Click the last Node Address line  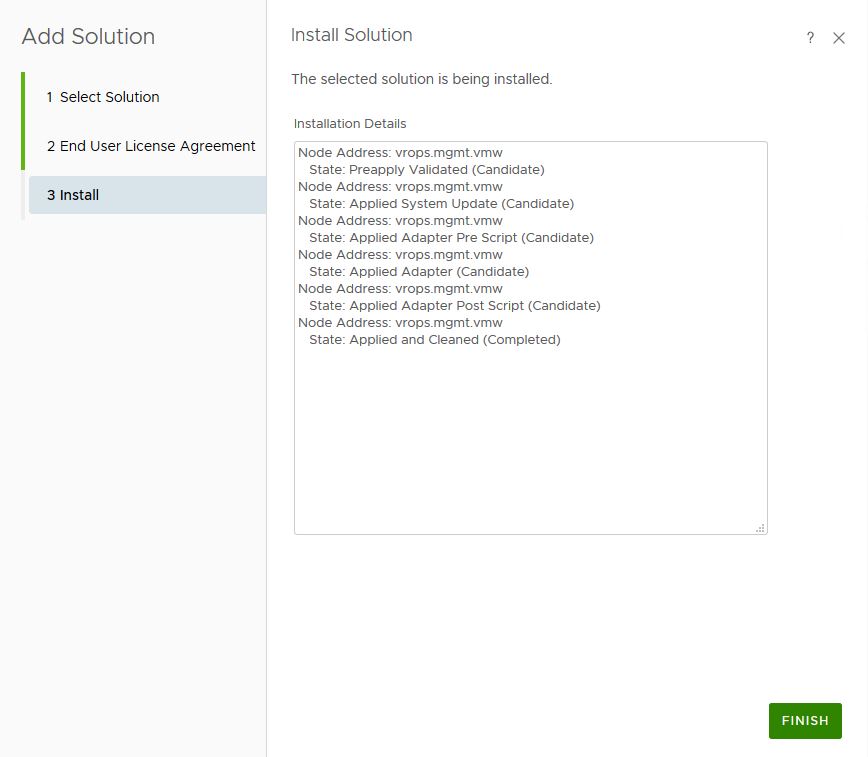coord(400,323)
